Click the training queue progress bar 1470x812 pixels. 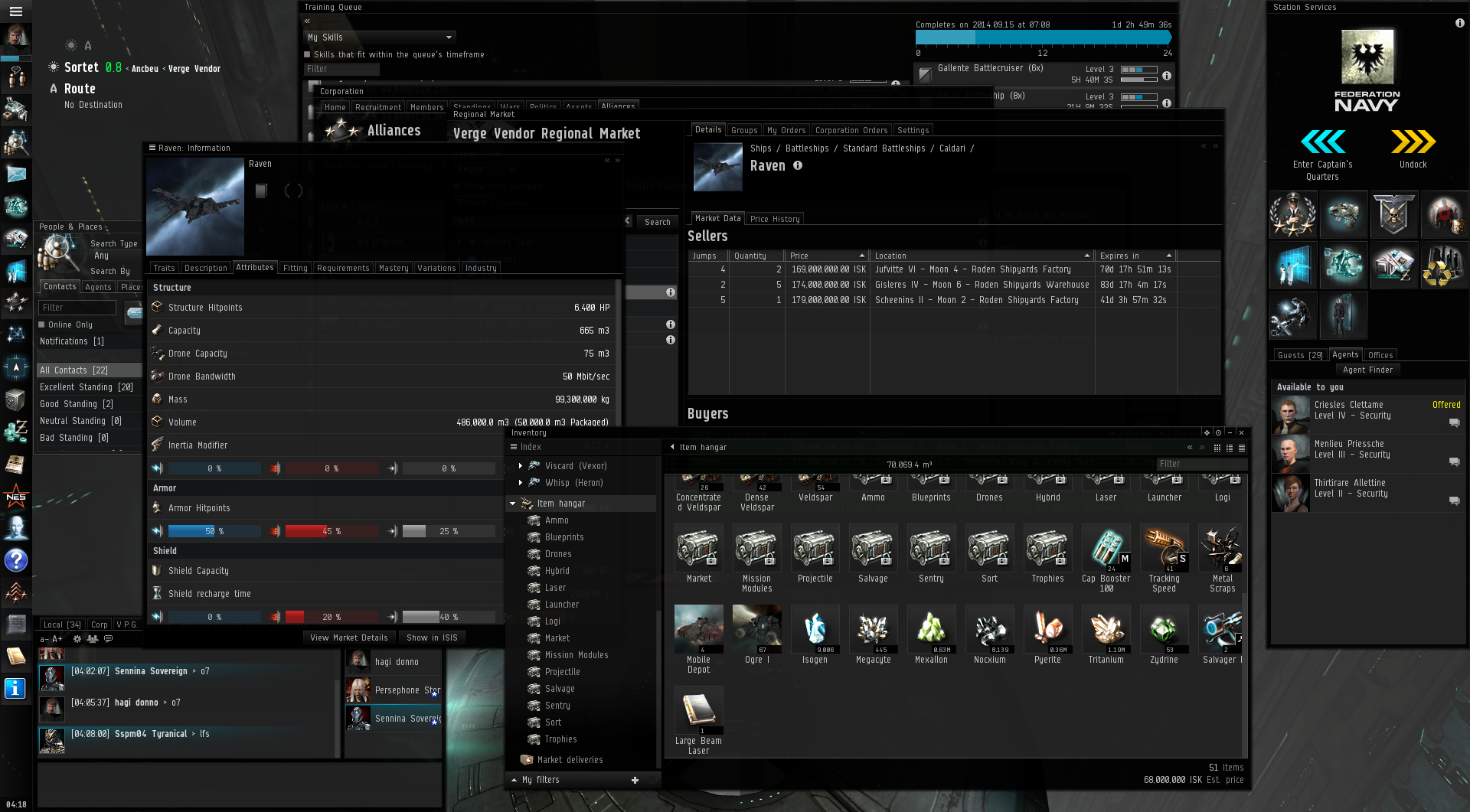pyautogui.click(x=1043, y=38)
